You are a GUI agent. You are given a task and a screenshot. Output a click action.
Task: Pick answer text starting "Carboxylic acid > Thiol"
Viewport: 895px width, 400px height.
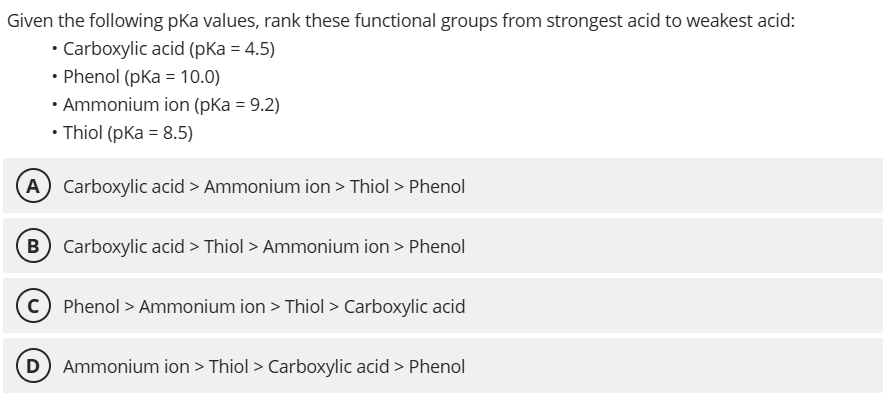pos(264,247)
